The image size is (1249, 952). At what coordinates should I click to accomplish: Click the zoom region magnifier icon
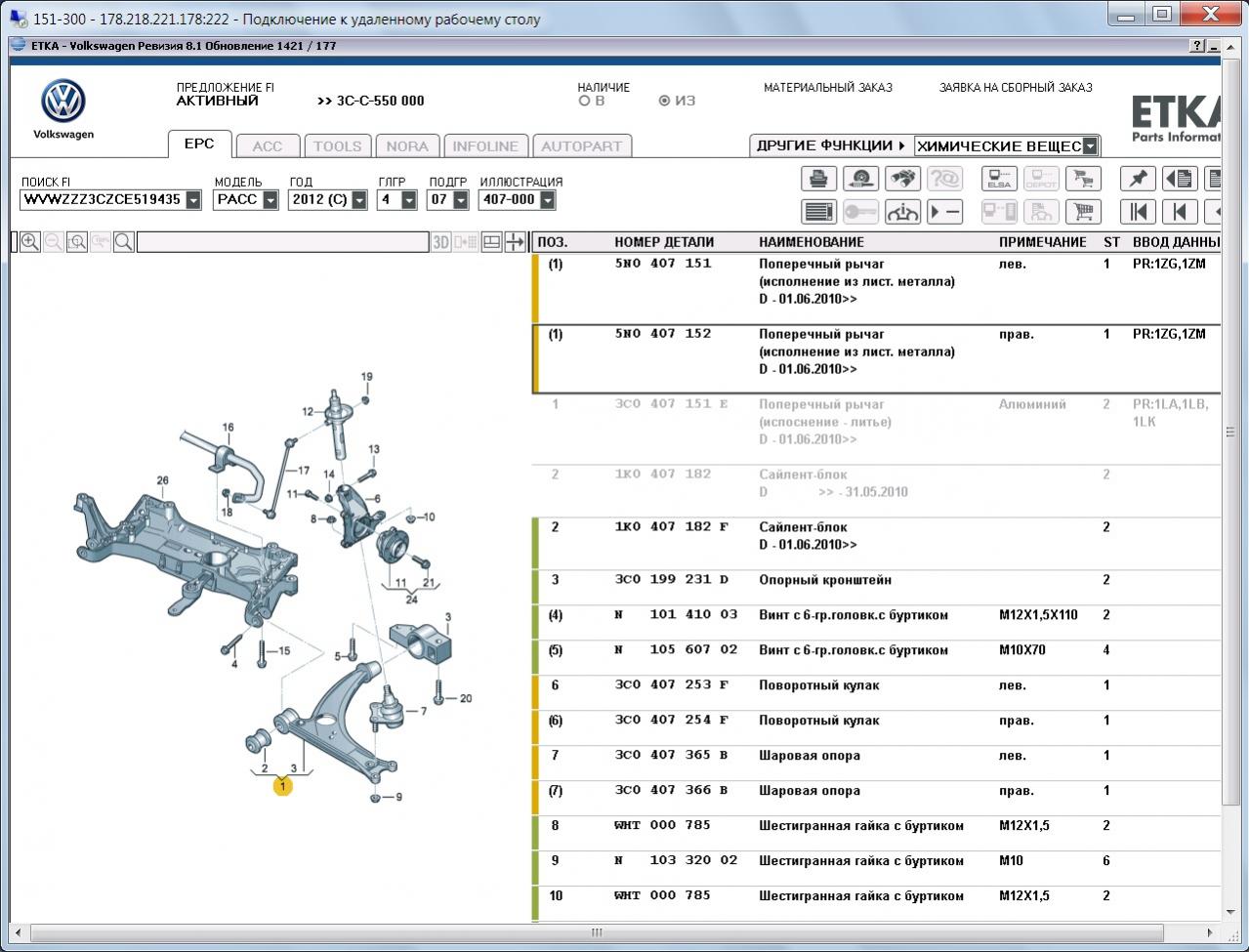tap(77, 242)
